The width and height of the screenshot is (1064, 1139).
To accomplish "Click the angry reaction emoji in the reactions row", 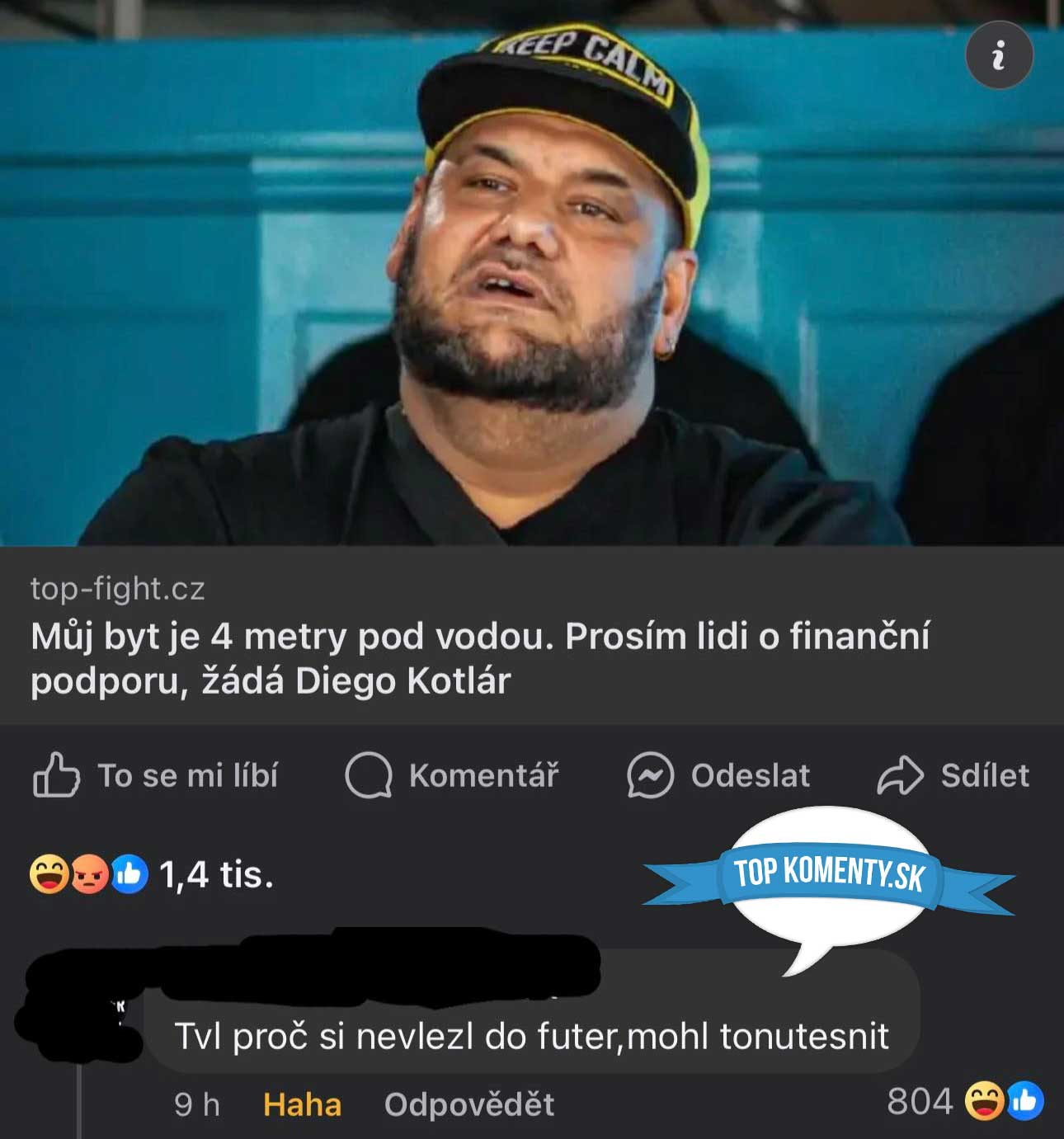I will [x=89, y=874].
